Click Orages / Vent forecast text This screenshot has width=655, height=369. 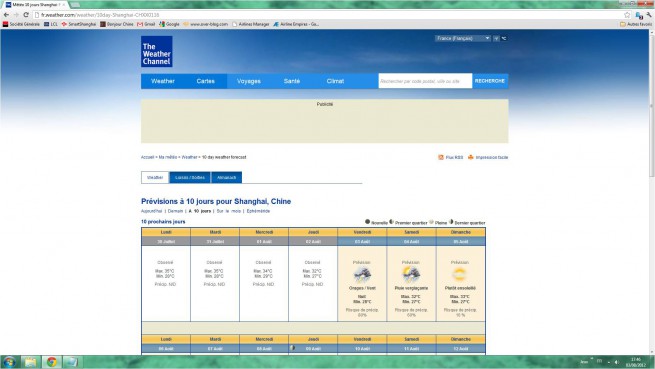click(362, 288)
